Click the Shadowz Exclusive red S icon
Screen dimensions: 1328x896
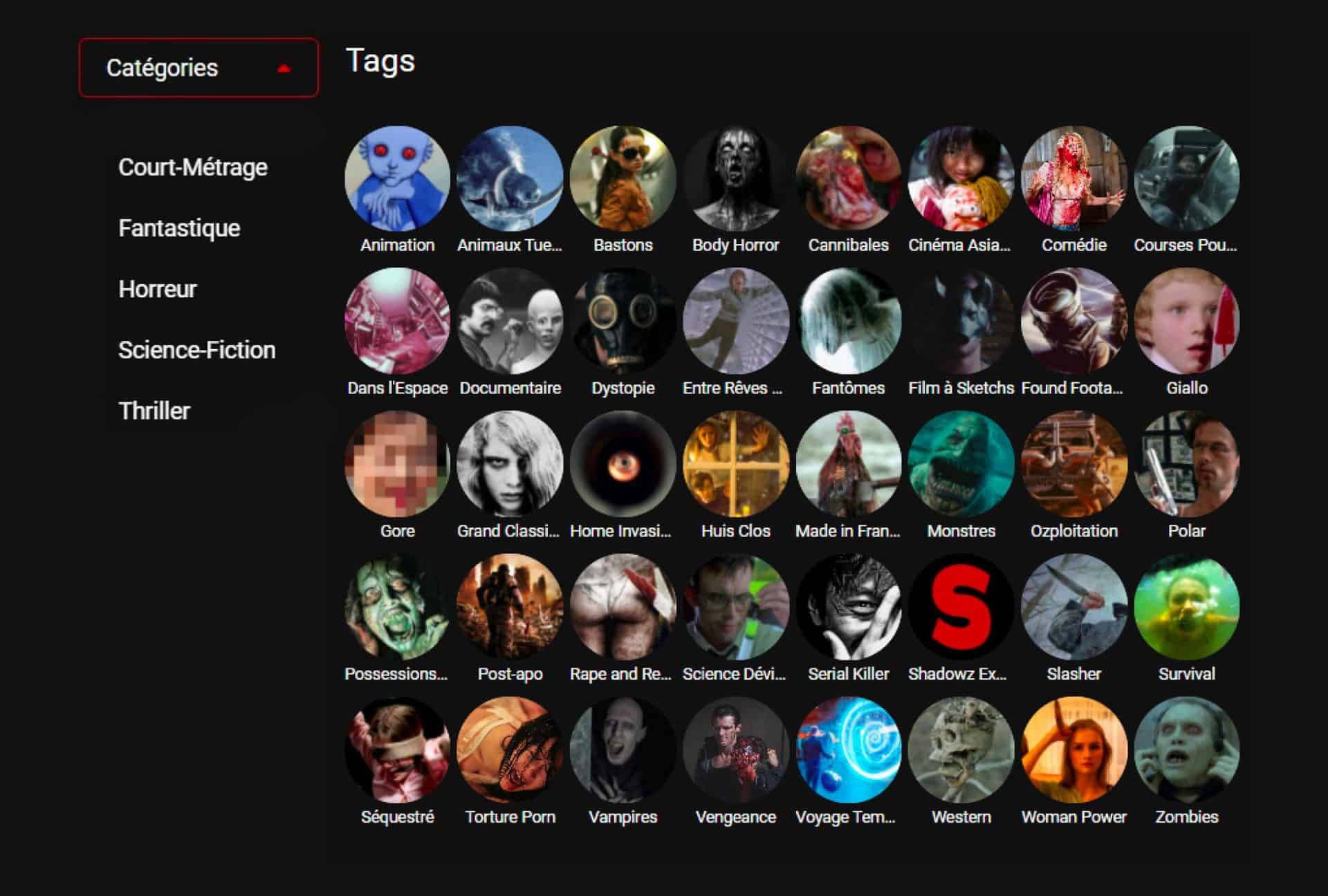tap(961, 607)
